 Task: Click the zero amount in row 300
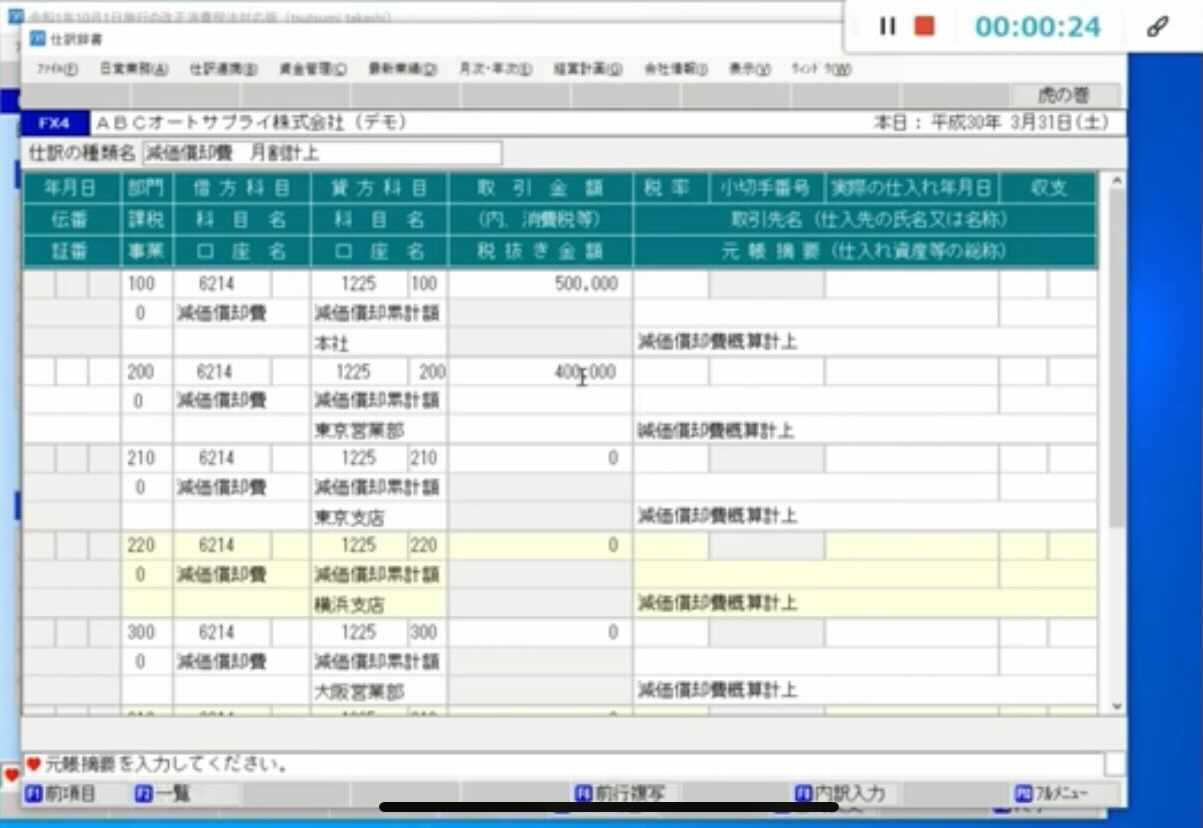(540, 633)
